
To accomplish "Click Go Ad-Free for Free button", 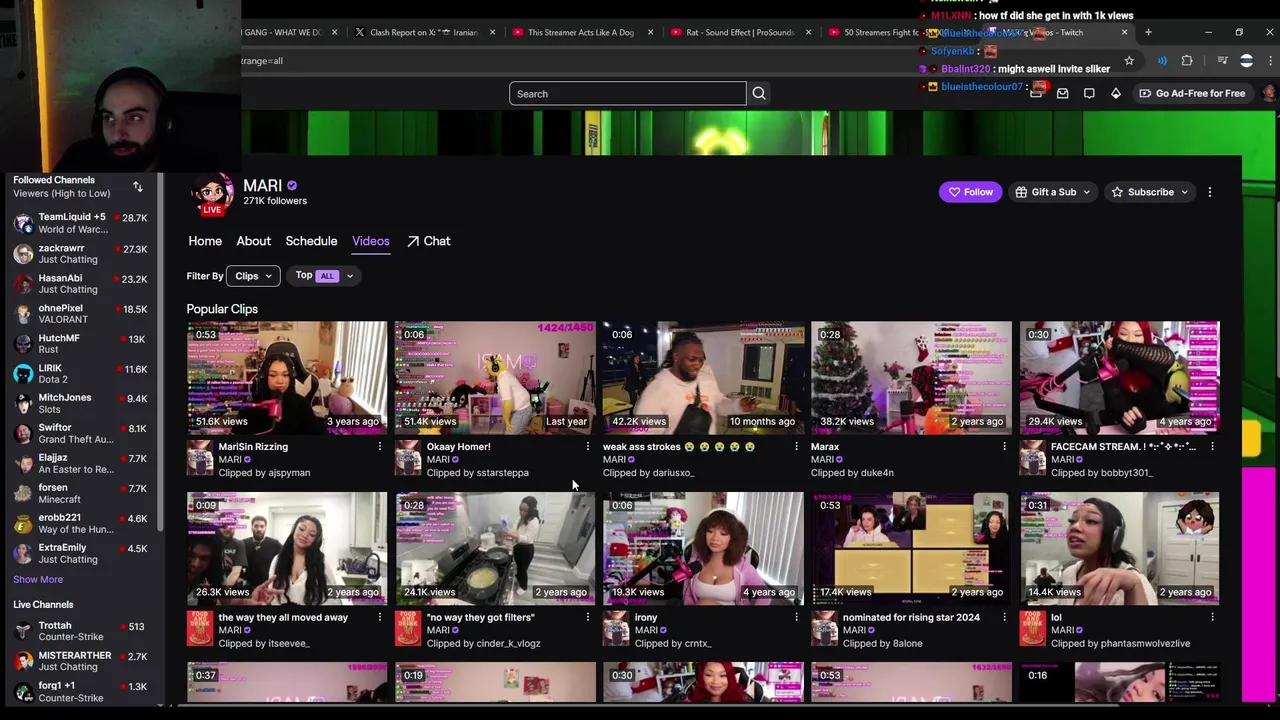I will (1192, 93).
